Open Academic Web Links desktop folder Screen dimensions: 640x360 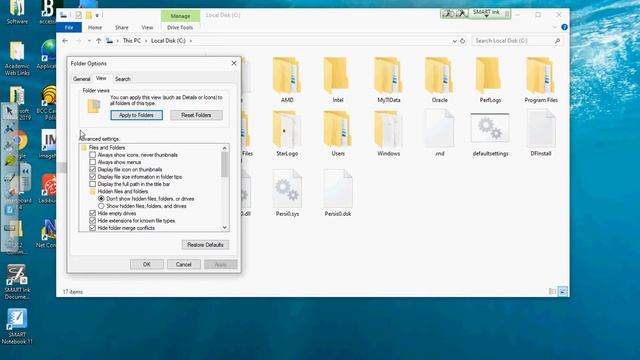point(17,58)
